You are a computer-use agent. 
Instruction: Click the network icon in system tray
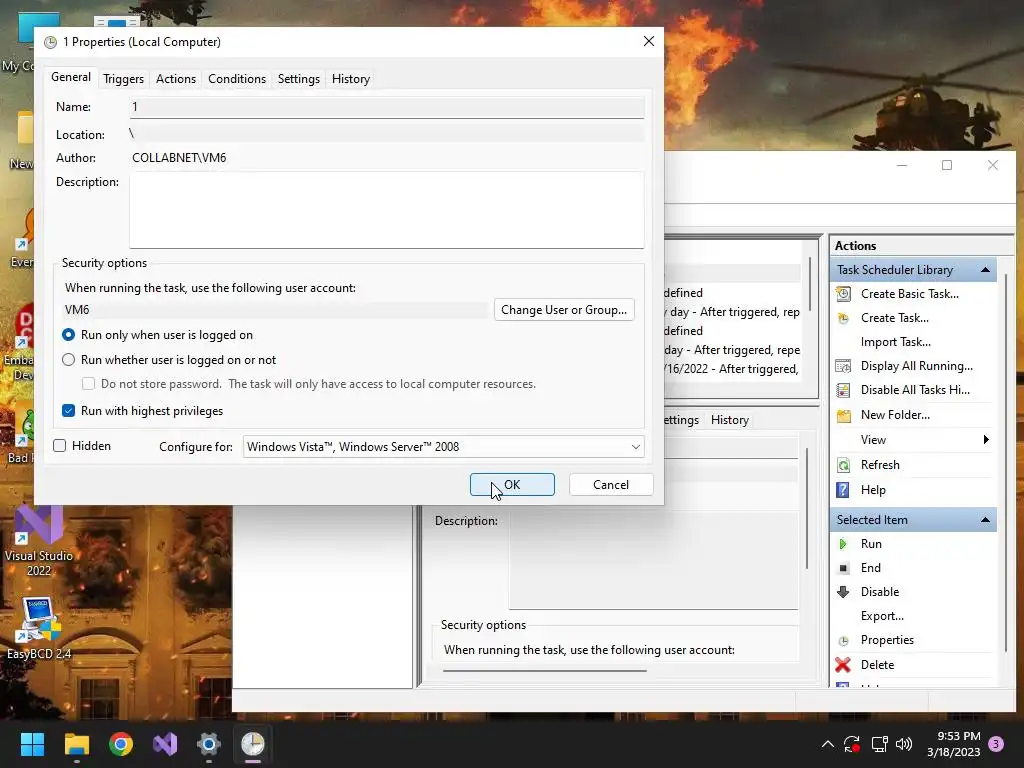click(879, 744)
